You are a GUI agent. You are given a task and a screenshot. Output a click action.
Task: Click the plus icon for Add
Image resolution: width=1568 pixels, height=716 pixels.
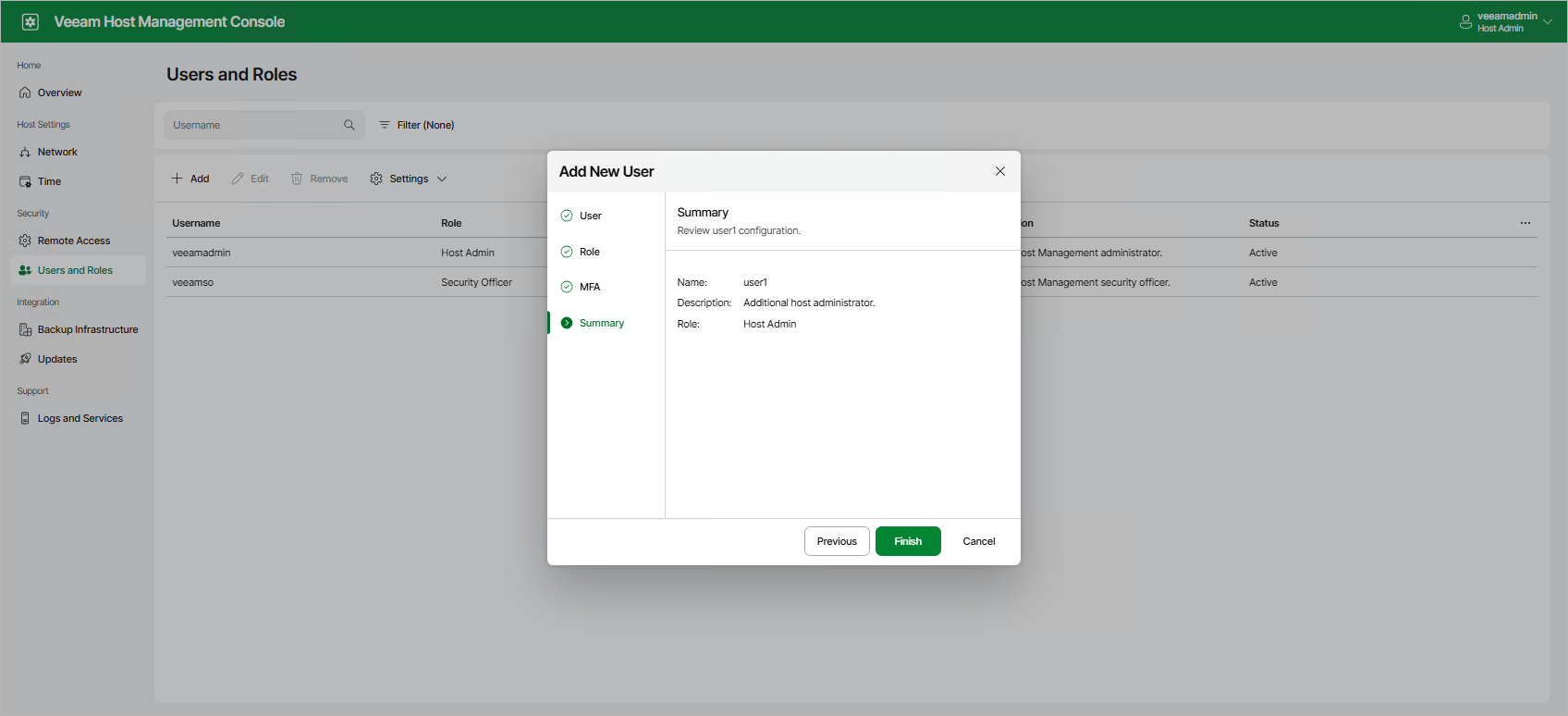177,179
